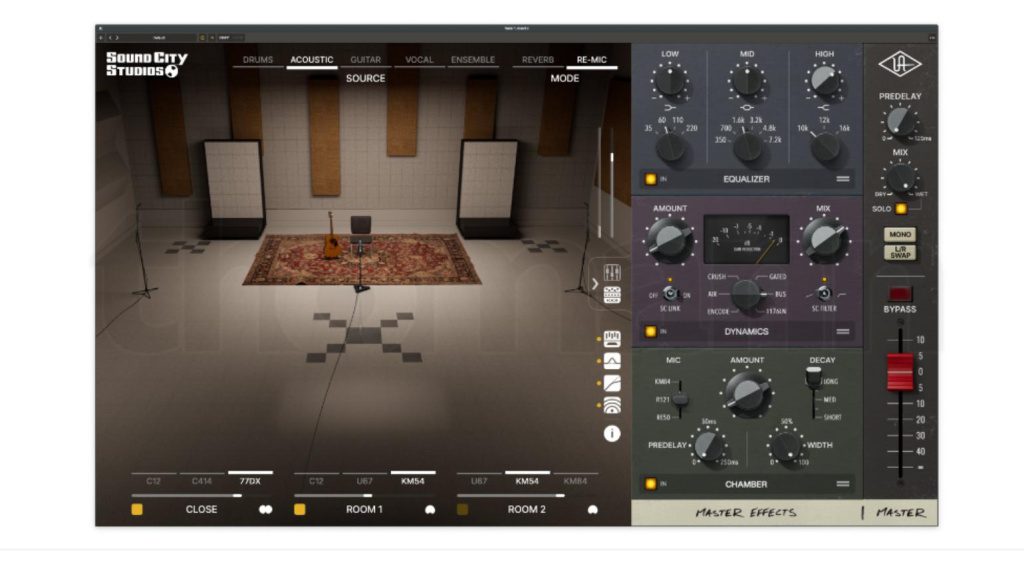This screenshot has height=565, width=1024.
Task: Select the ENSEMBLE source tab
Action: [x=473, y=59]
